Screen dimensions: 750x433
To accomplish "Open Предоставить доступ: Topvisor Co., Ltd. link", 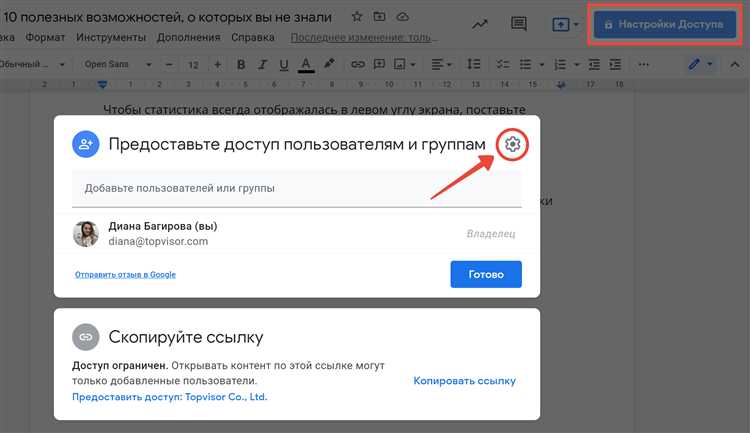I will pos(169,397).
